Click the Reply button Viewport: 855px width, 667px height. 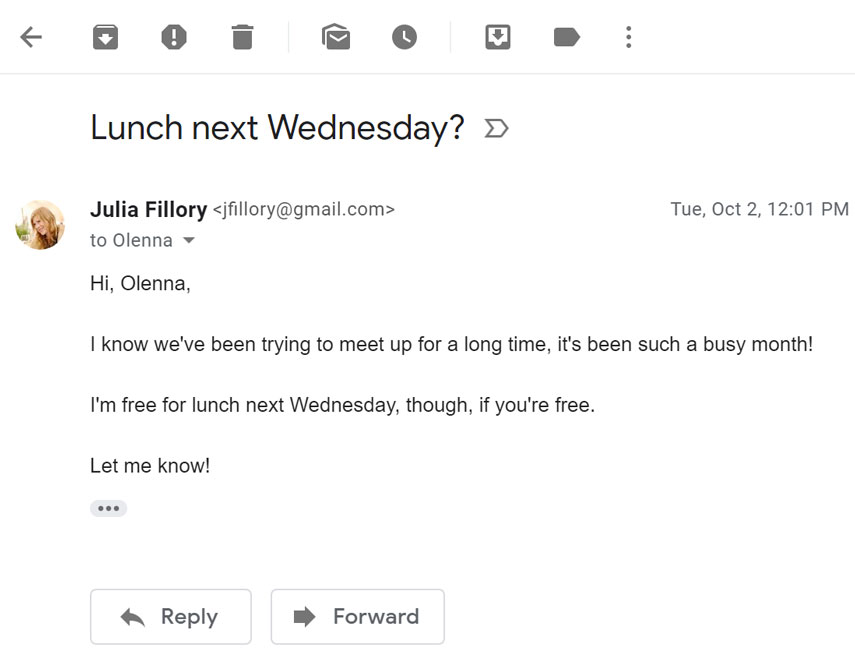point(171,617)
